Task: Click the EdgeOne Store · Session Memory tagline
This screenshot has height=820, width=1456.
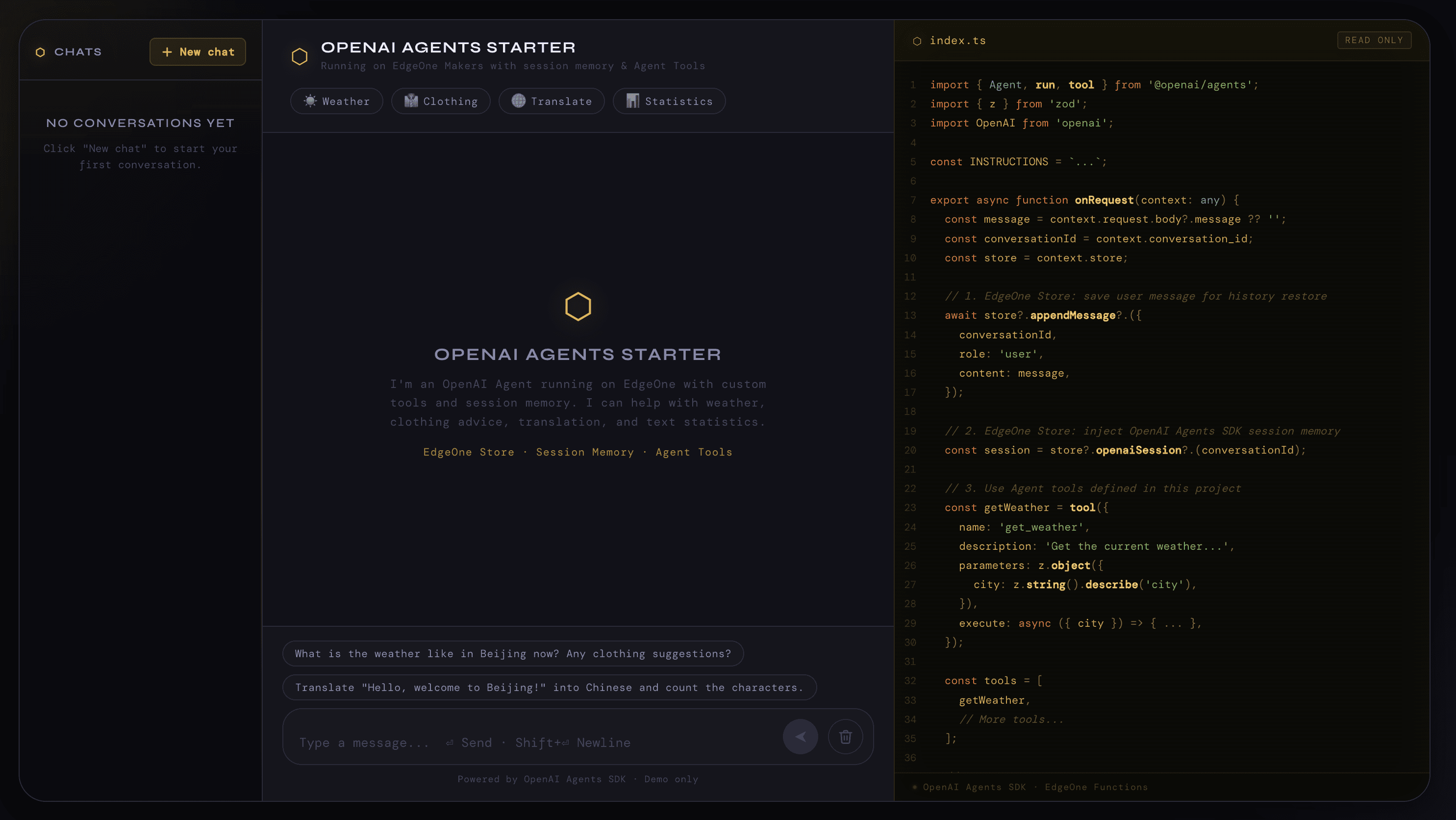Action: point(577,452)
